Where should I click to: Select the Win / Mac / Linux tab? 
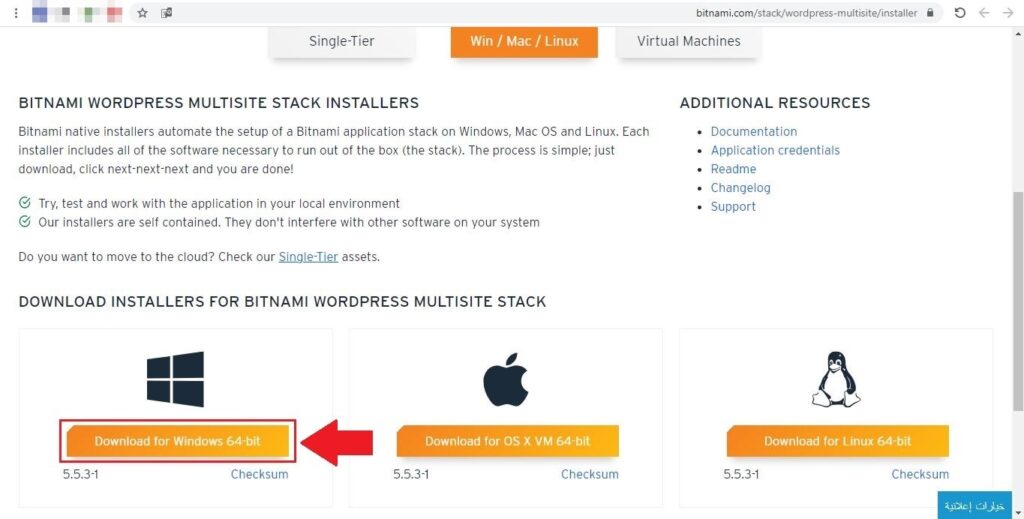point(524,41)
